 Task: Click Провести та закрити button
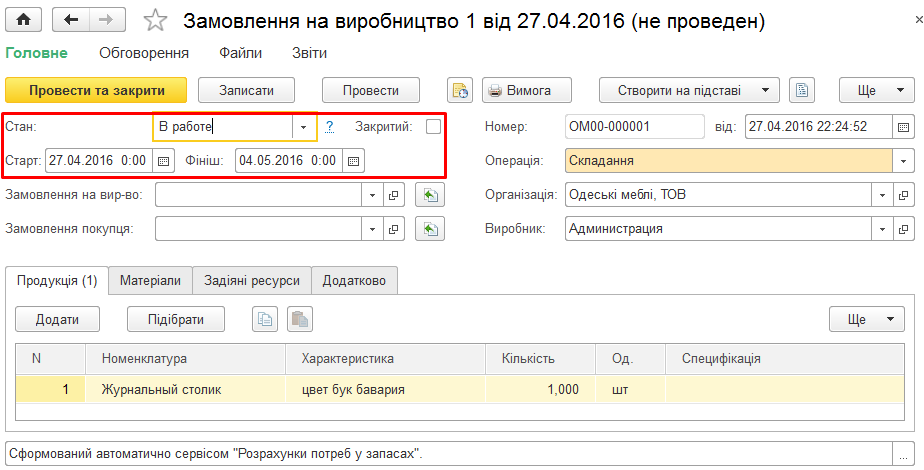click(96, 91)
